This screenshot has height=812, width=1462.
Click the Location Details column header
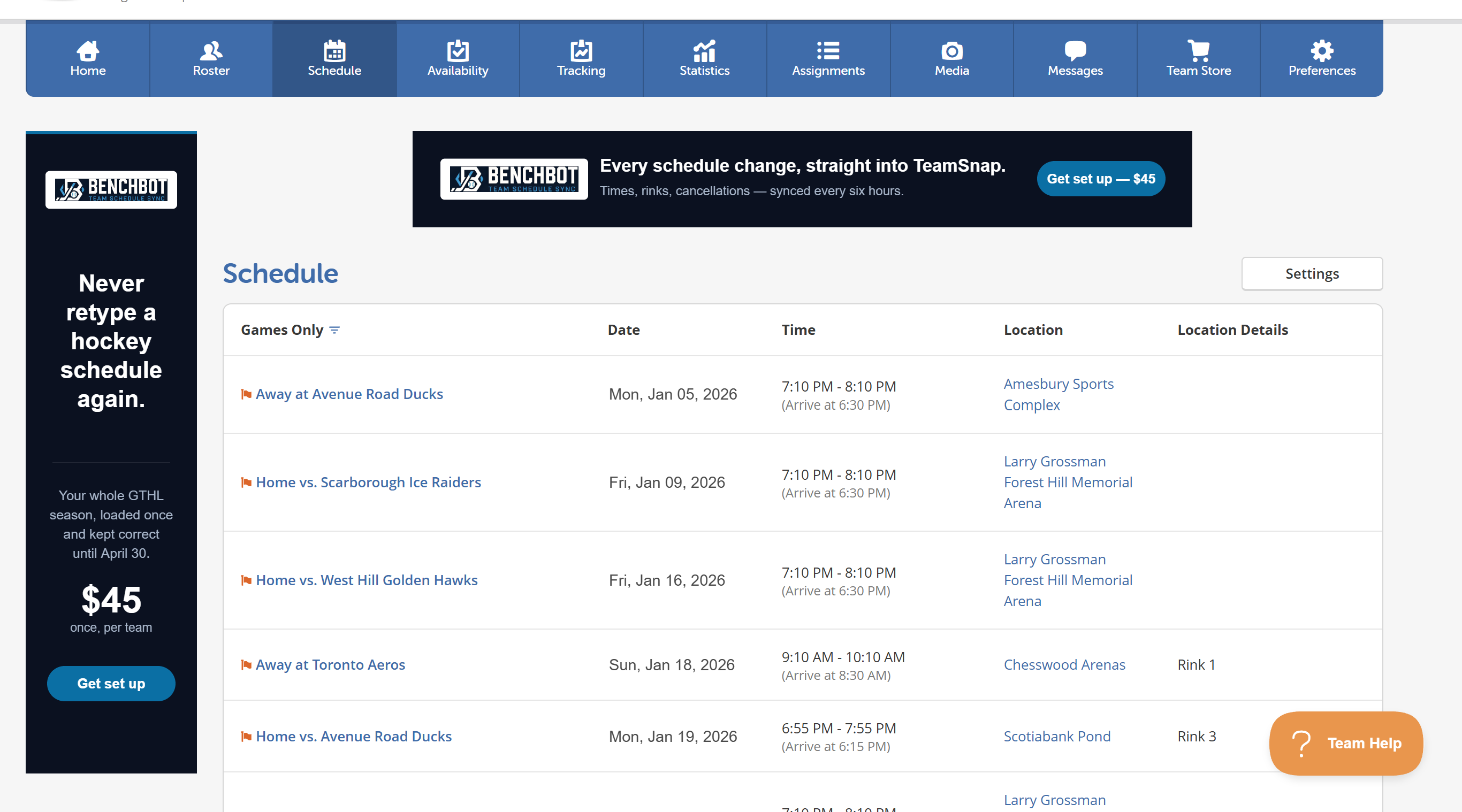coord(1233,330)
